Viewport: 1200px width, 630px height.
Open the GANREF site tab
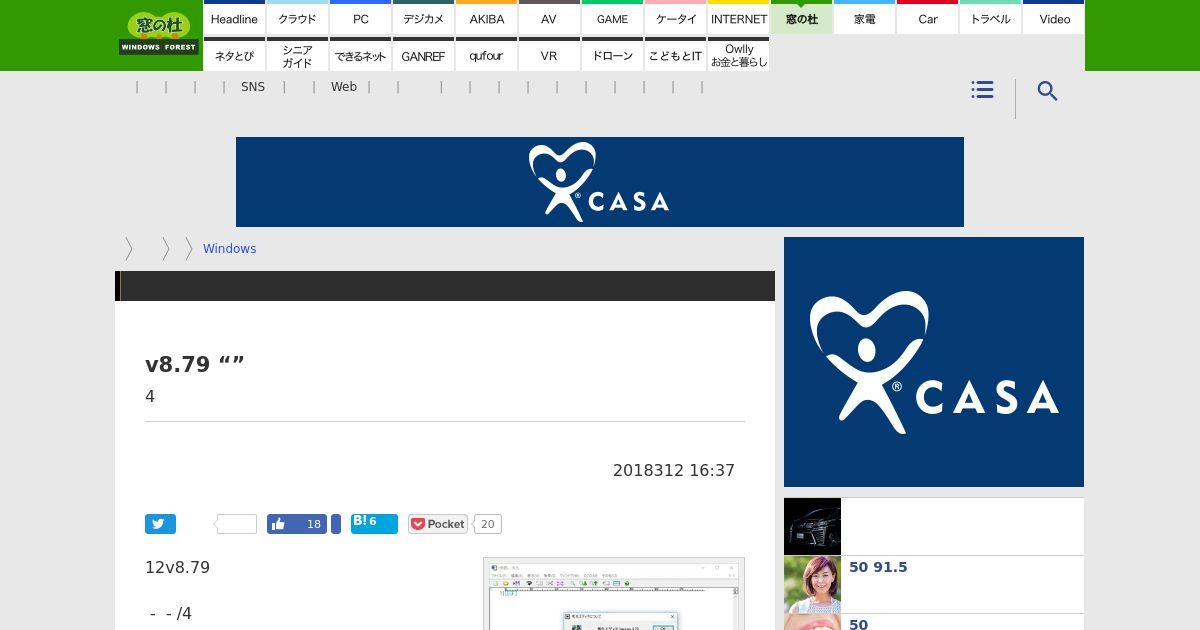(423, 54)
